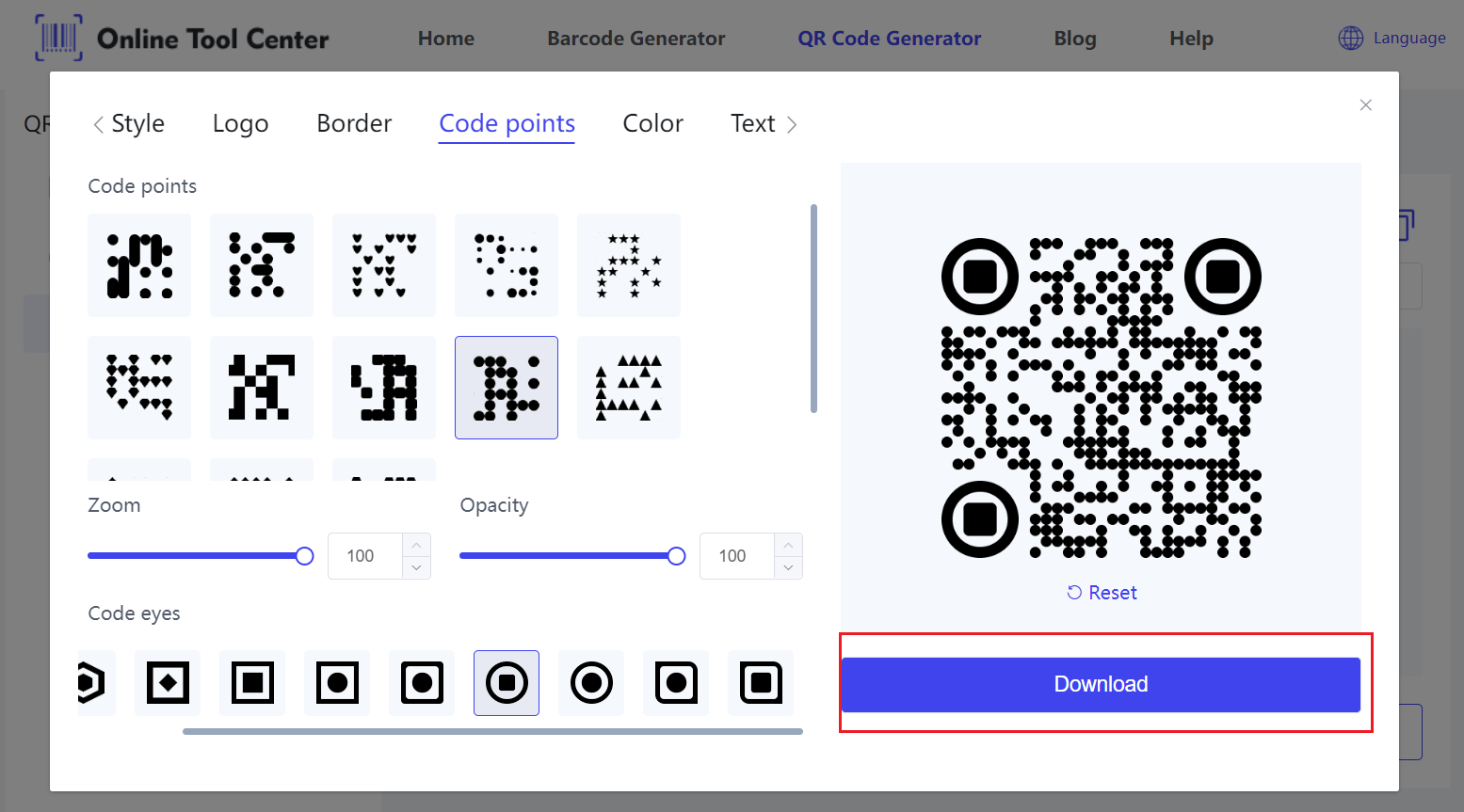
Task: Click the Opacity slider handle
Action: (x=676, y=556)
